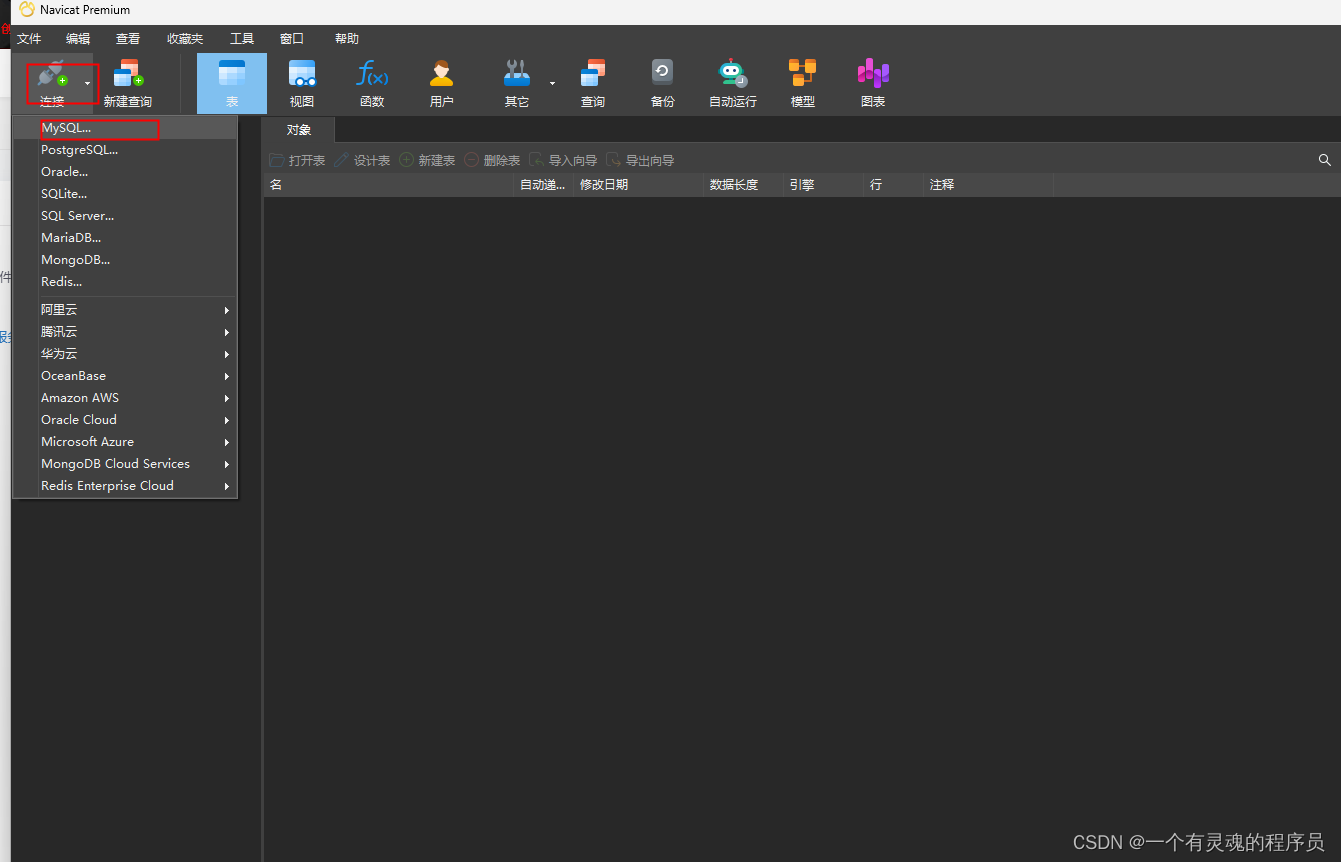Click the 查询 query icon
The width and height of the screenshot is (1341, 862).
(x=593, y=75)
